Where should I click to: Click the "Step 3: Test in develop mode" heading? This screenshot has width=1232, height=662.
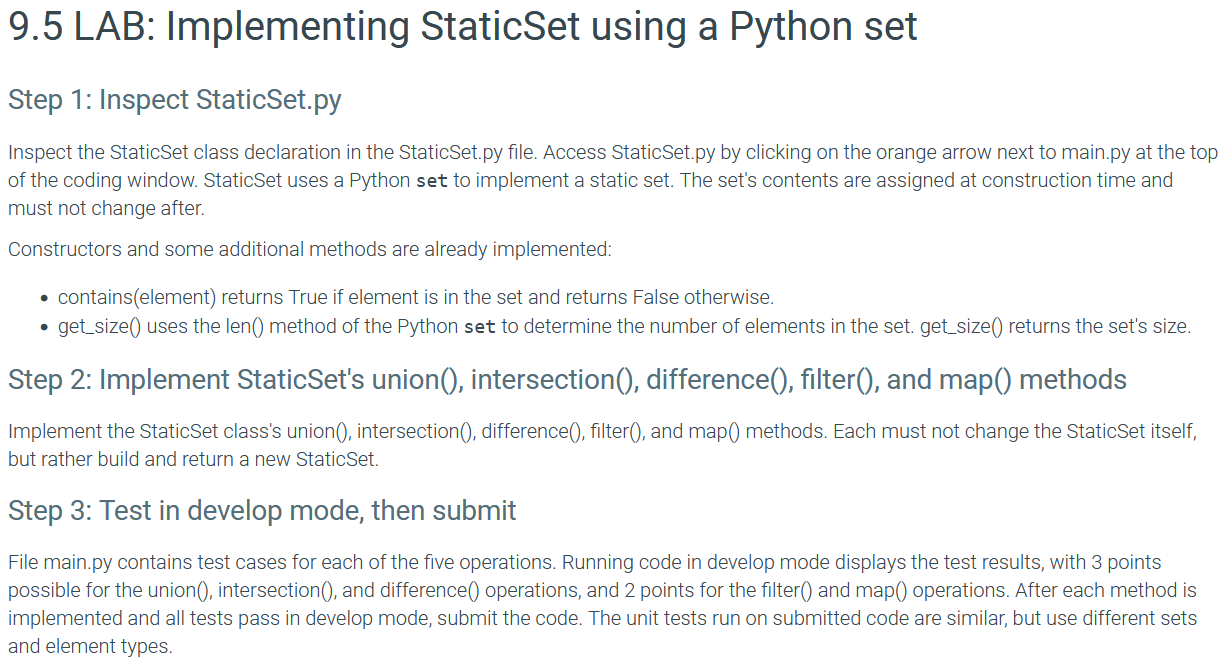[x=262, y=511]
